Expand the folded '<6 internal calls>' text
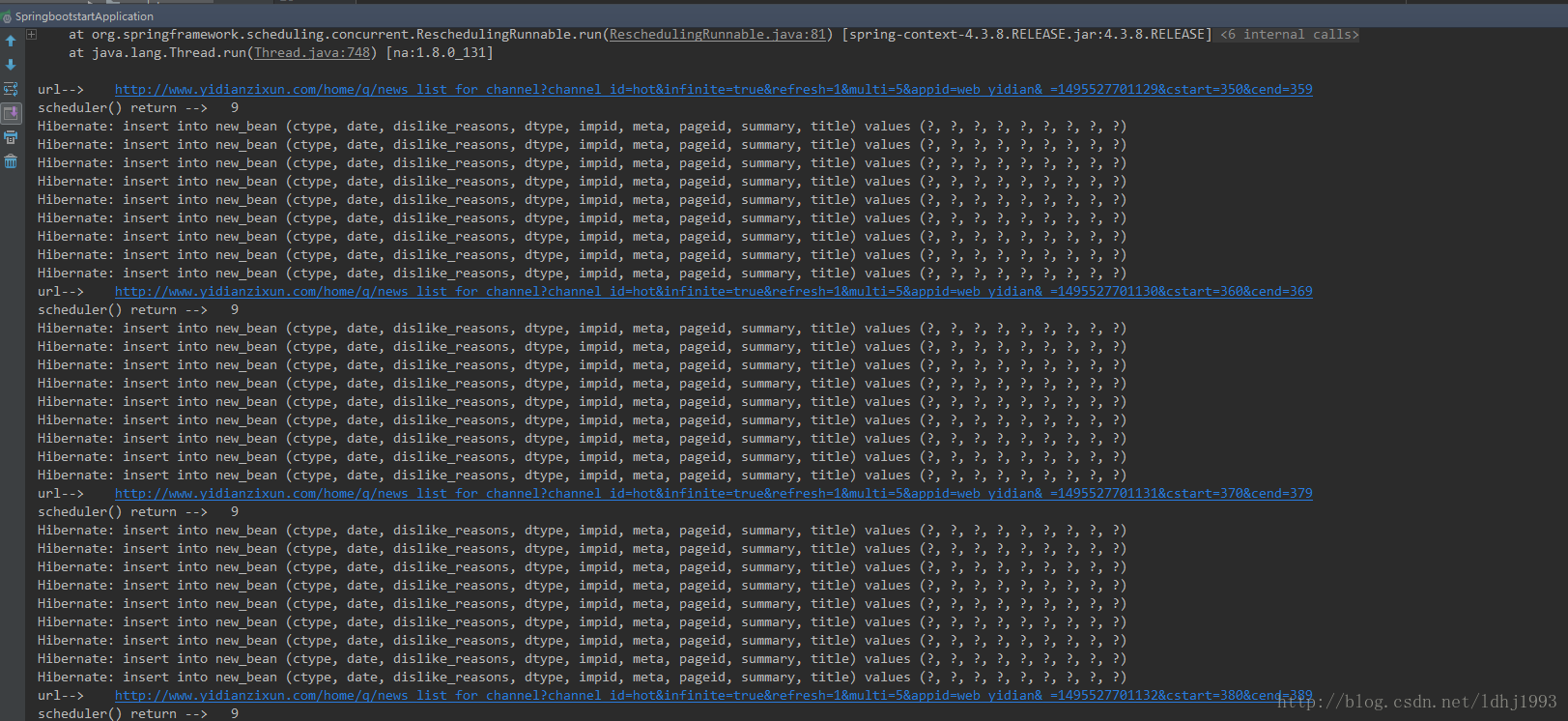 1289,35
